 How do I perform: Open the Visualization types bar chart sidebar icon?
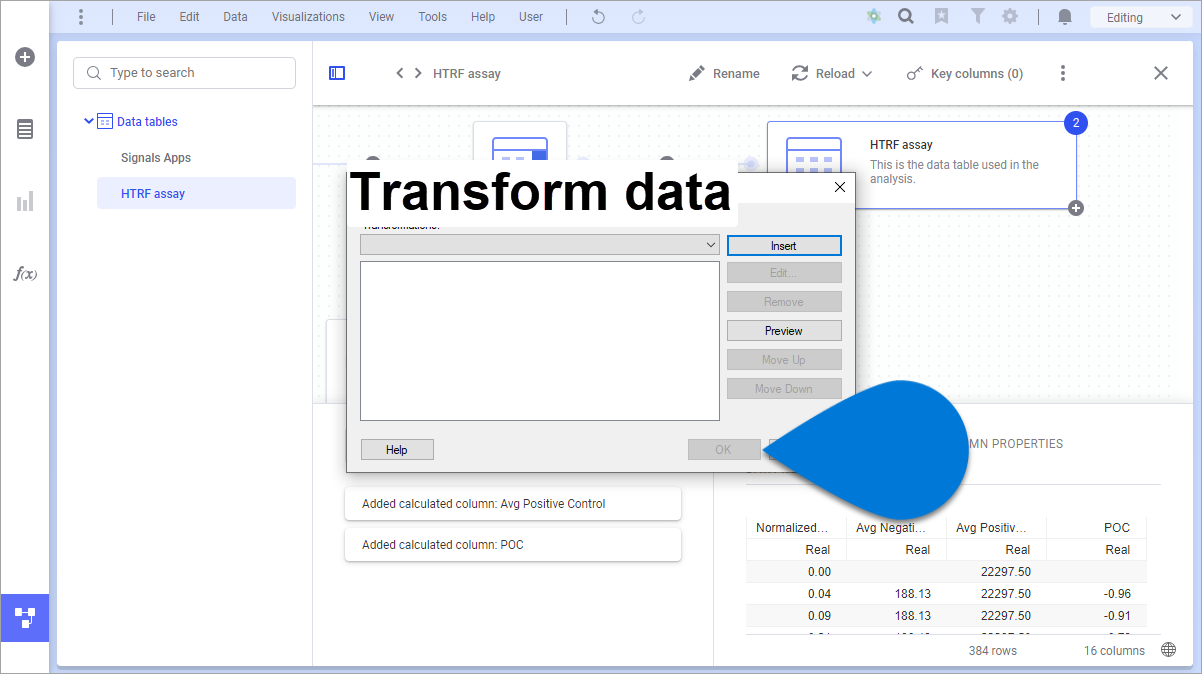[x=25, y=202]
